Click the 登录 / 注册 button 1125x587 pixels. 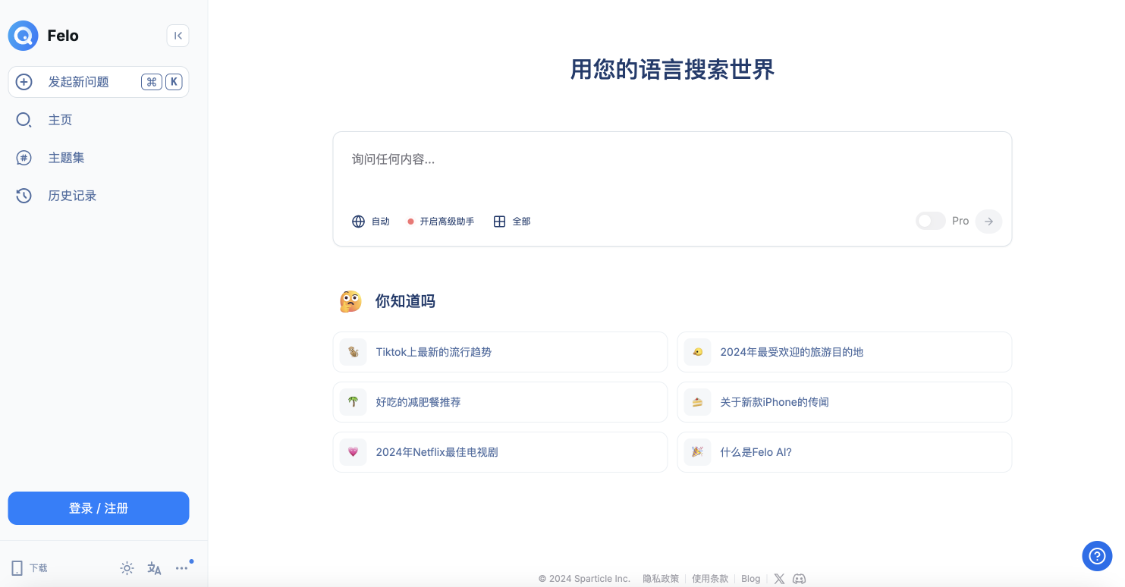[x=98, y=508]
